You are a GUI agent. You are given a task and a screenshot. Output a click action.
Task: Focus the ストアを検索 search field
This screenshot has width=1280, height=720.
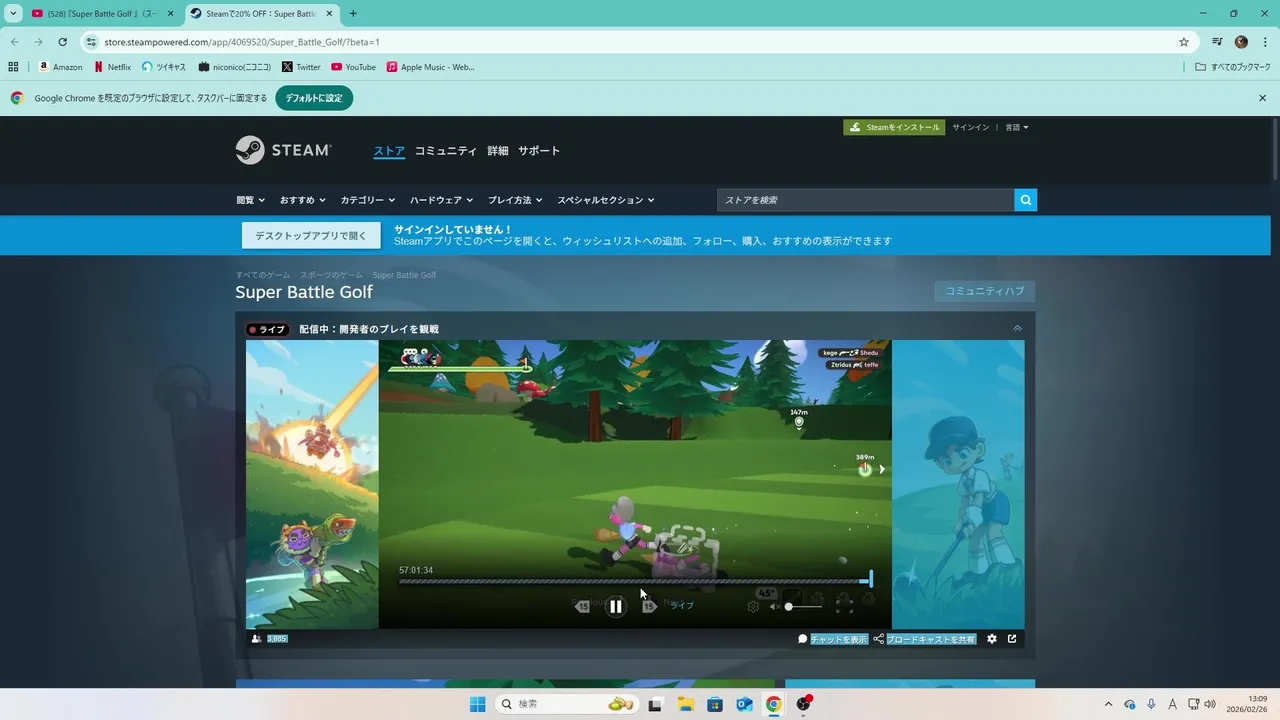coord(865,200)
